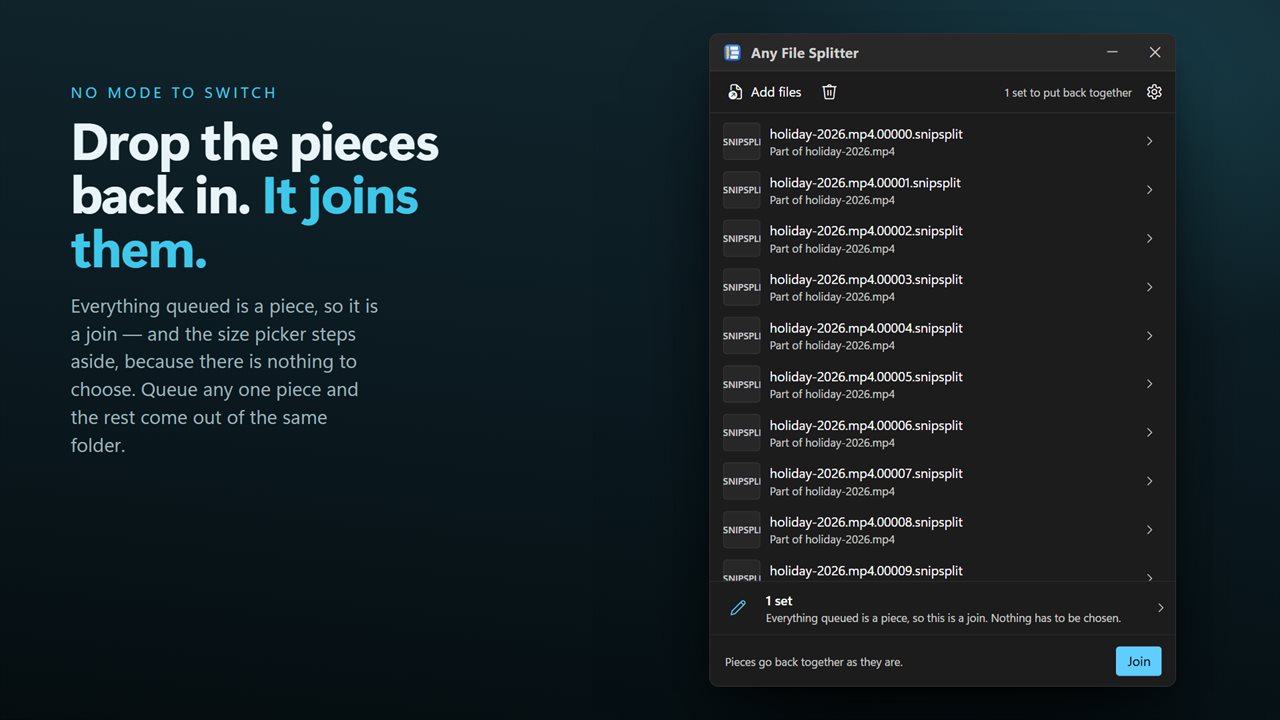
Task: Expand holiday-2026.mp4.00008.snipsplit row chevron
Action: [x=1150, y=529]
